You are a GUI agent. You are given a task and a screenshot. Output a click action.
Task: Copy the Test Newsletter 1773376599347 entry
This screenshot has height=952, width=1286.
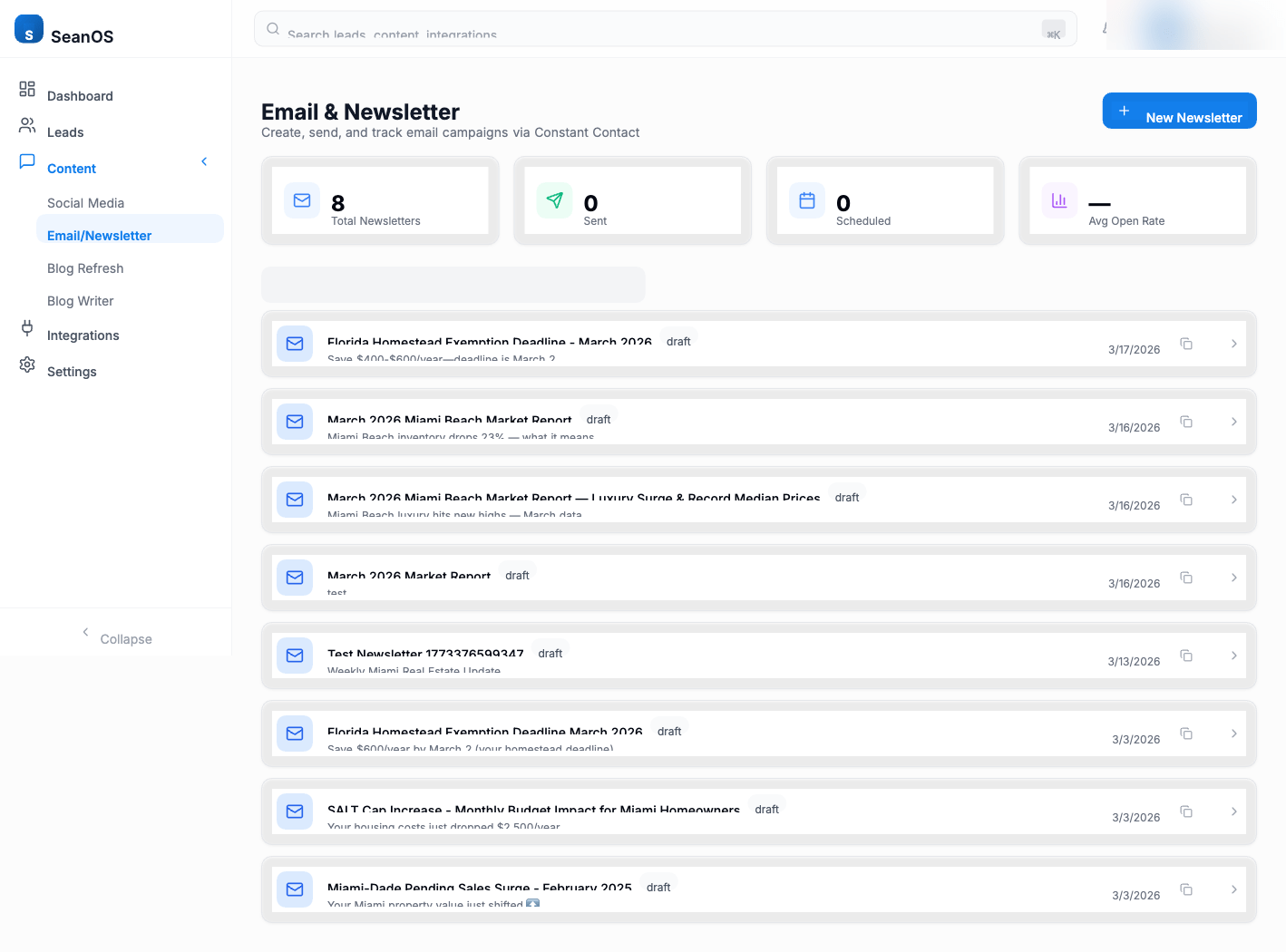point(1186,656)
